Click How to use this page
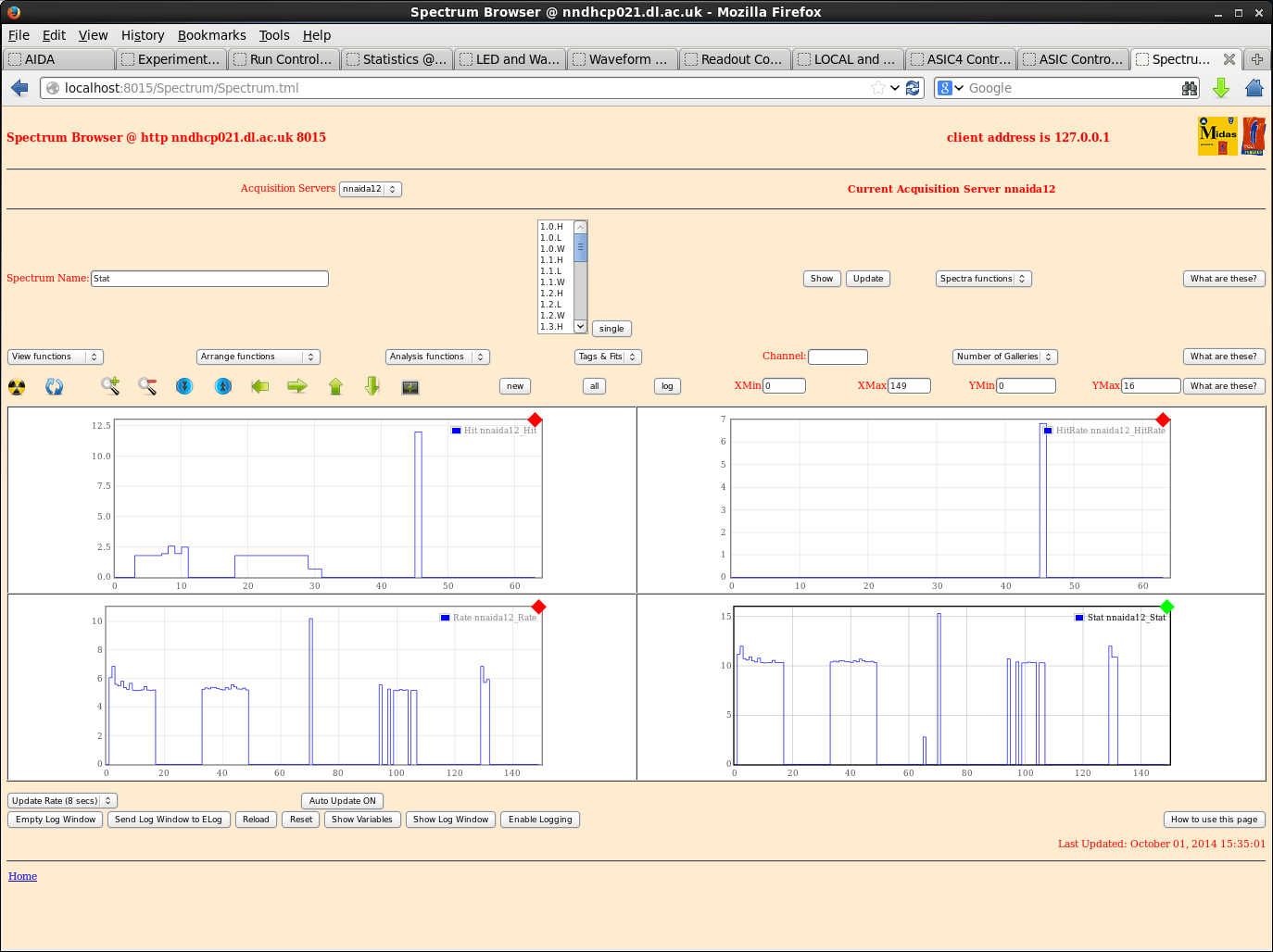The image size is (1273, 952). [1214, 820]
